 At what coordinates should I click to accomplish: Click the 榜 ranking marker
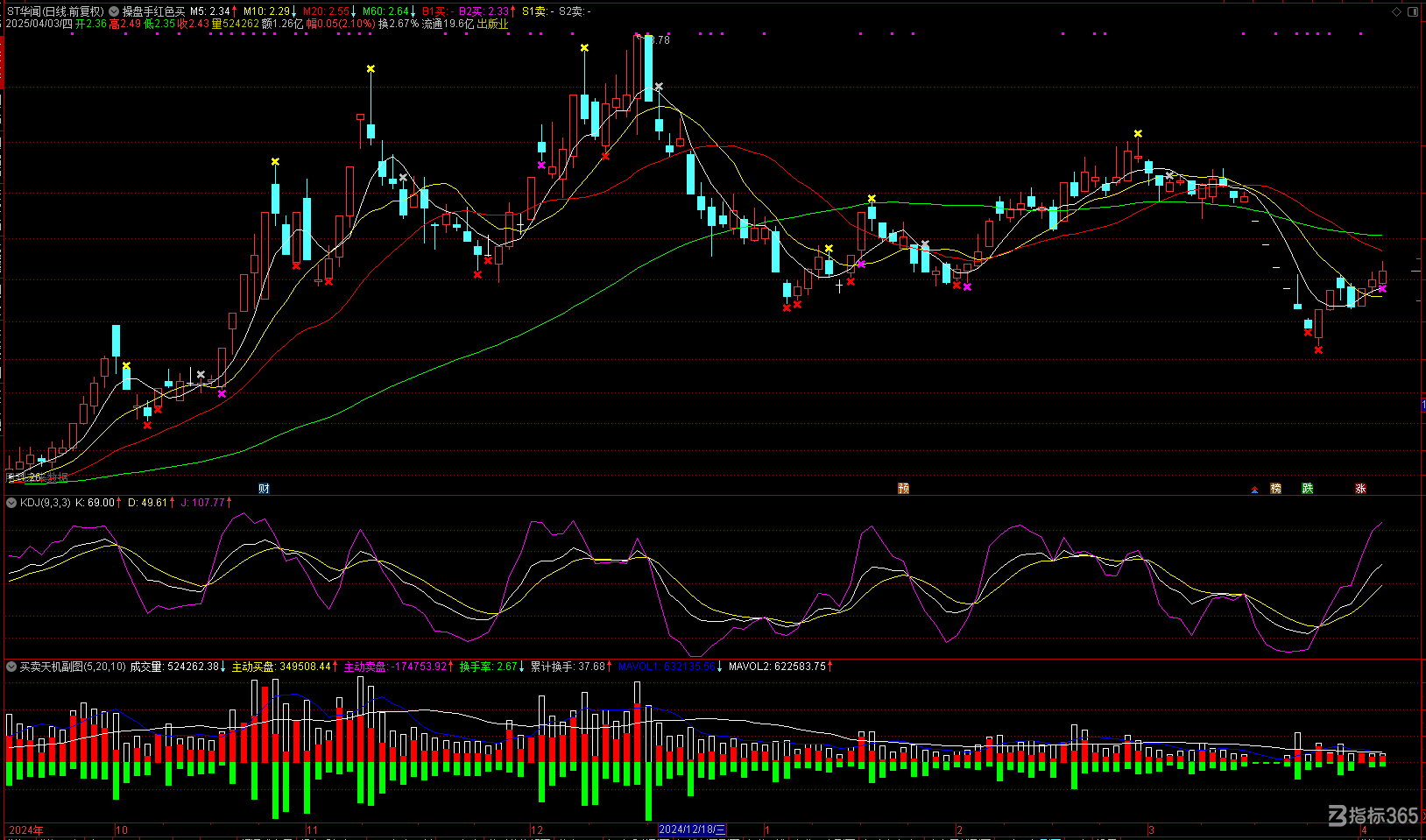[1275, 489]
